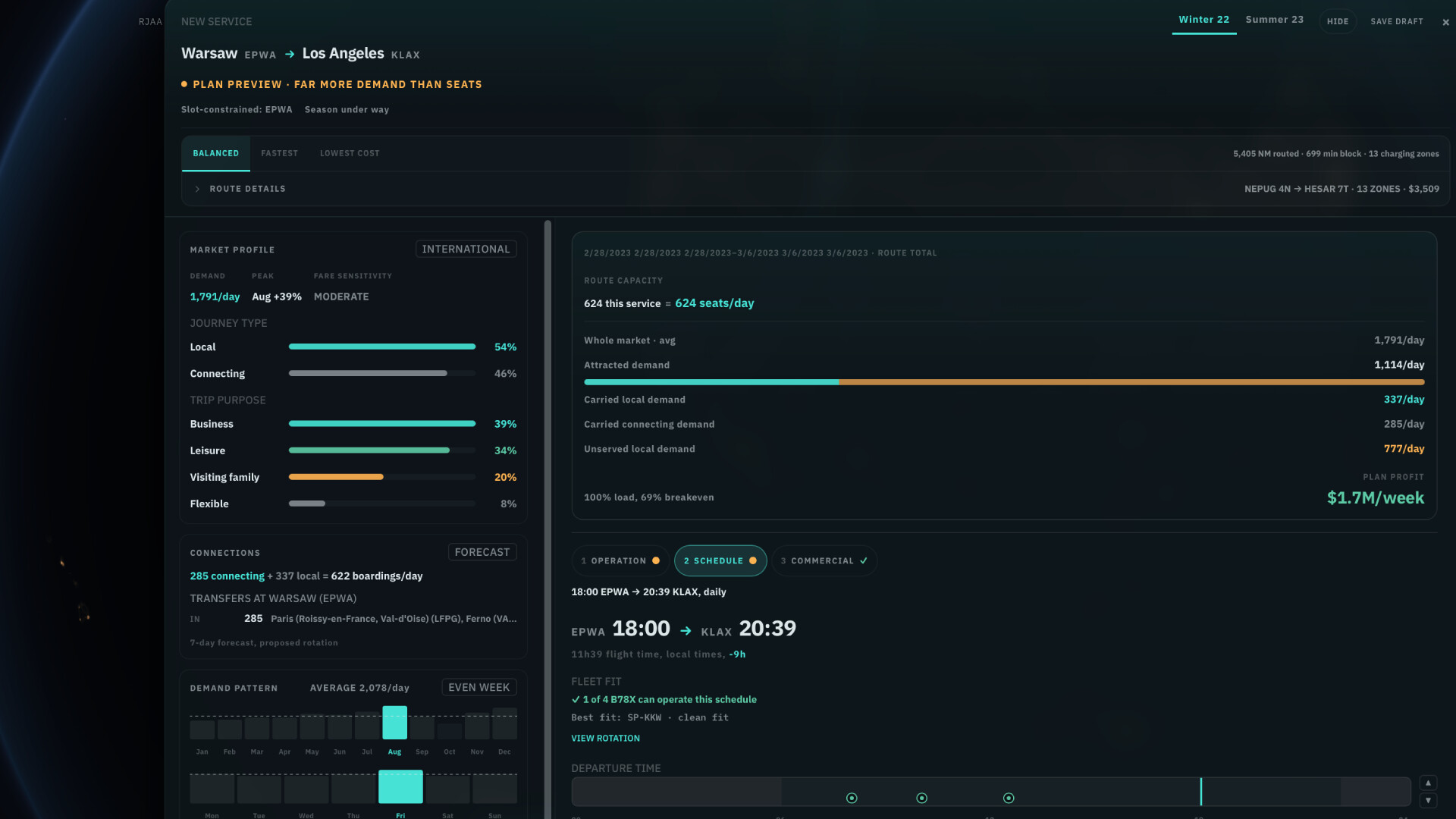Click Save Draft
The image size is (1456, 819).
(x=1397, y=21)
